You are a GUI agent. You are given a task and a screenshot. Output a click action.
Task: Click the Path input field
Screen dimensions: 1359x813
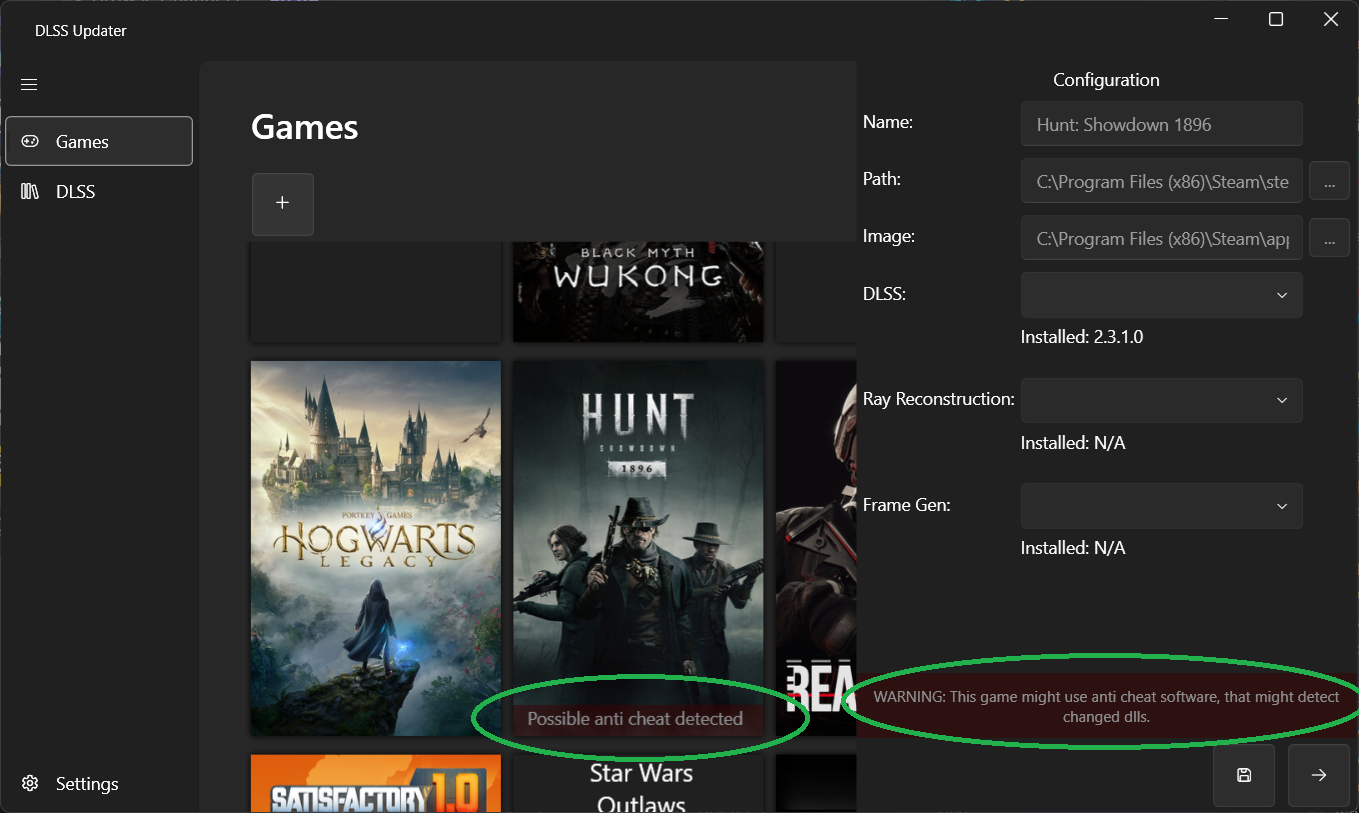click(1162, 181)
